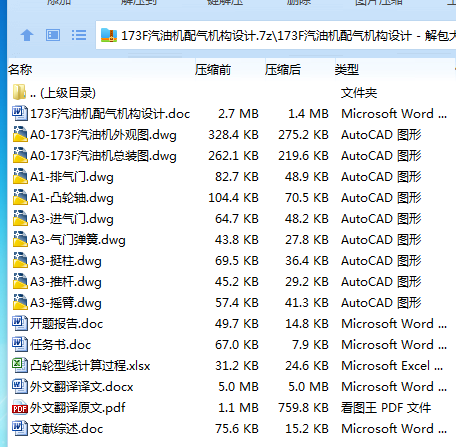Switch to the icon view layout button
This screenshot has width=456, height=447.
pos(53,35)
